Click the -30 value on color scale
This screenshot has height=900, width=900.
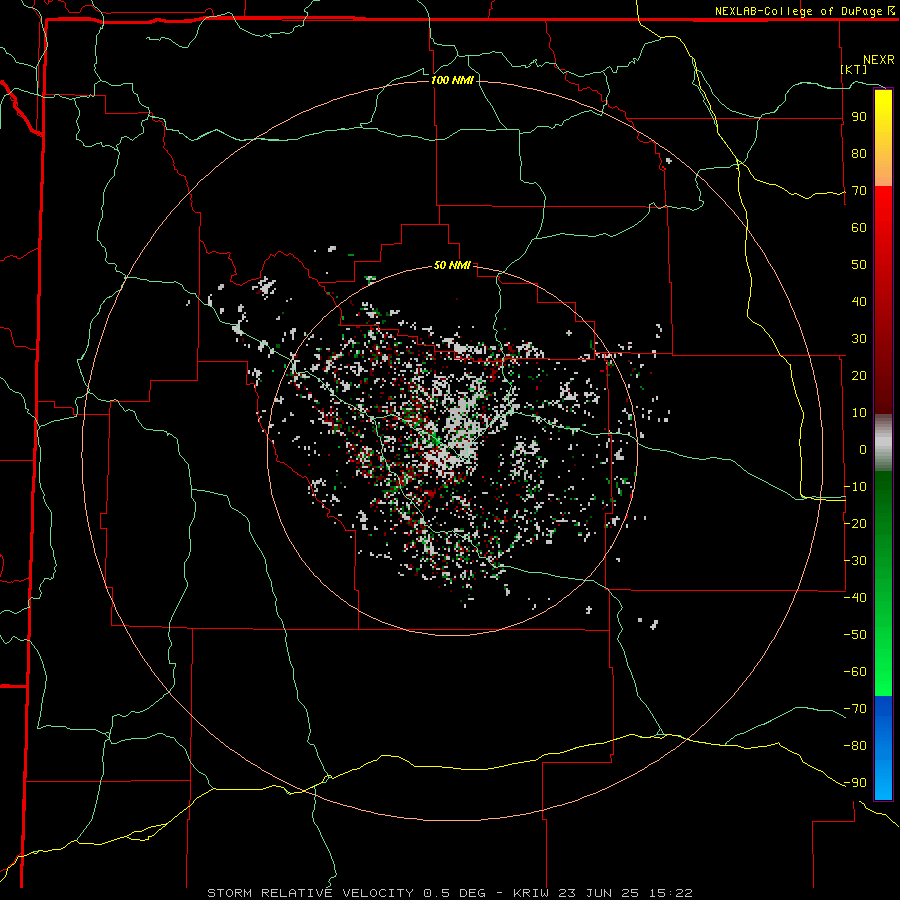(x=855, y=561)
